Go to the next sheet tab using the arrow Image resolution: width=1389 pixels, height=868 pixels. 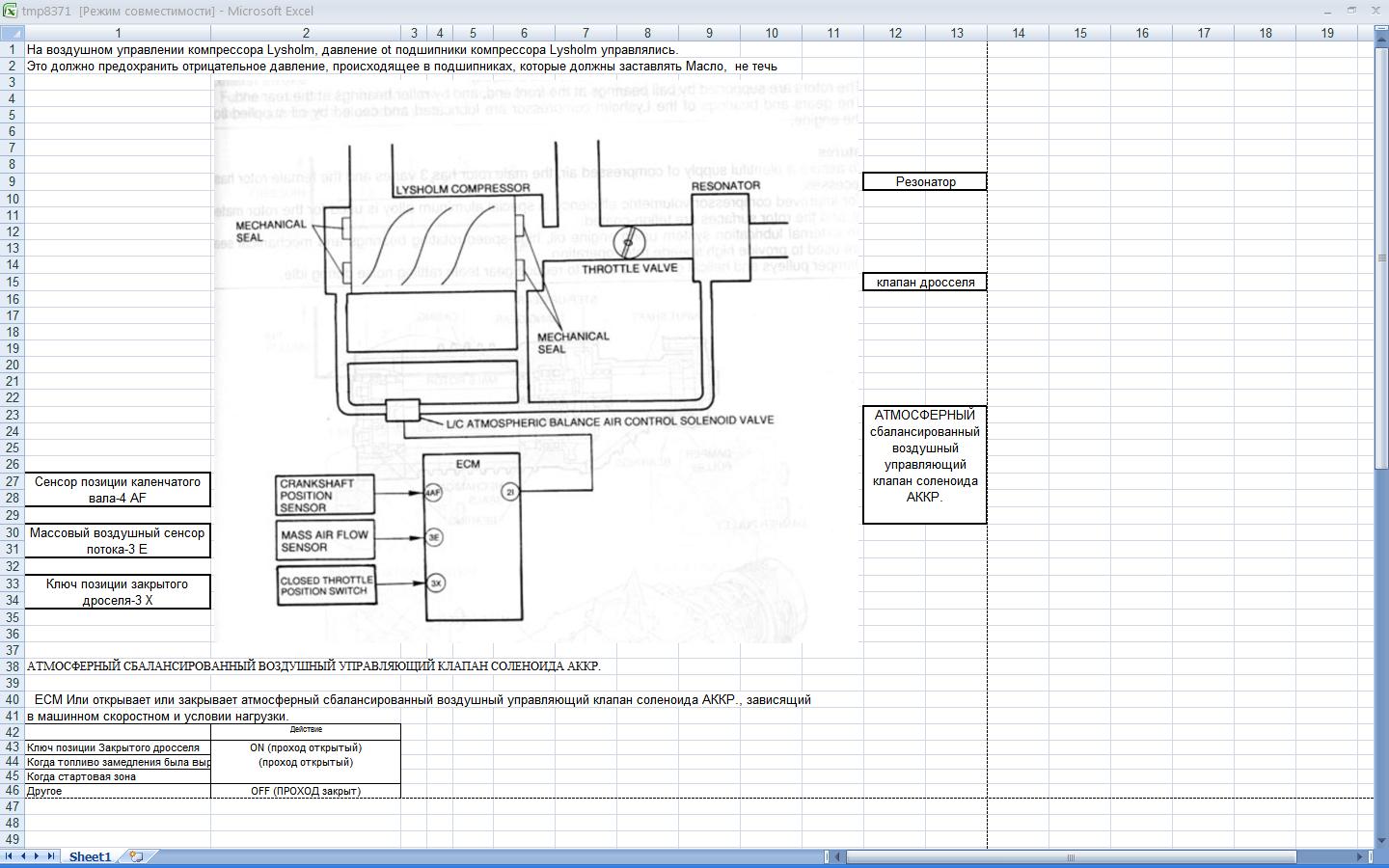click(x=37, y=856)
